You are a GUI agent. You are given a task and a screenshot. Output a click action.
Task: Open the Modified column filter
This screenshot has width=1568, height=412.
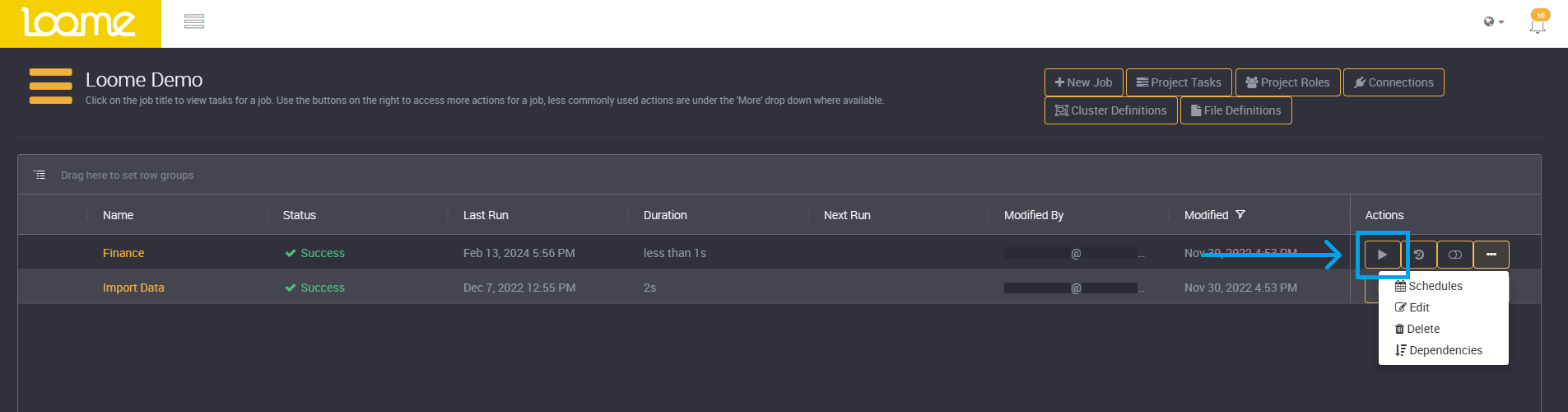click(1240, 214)
